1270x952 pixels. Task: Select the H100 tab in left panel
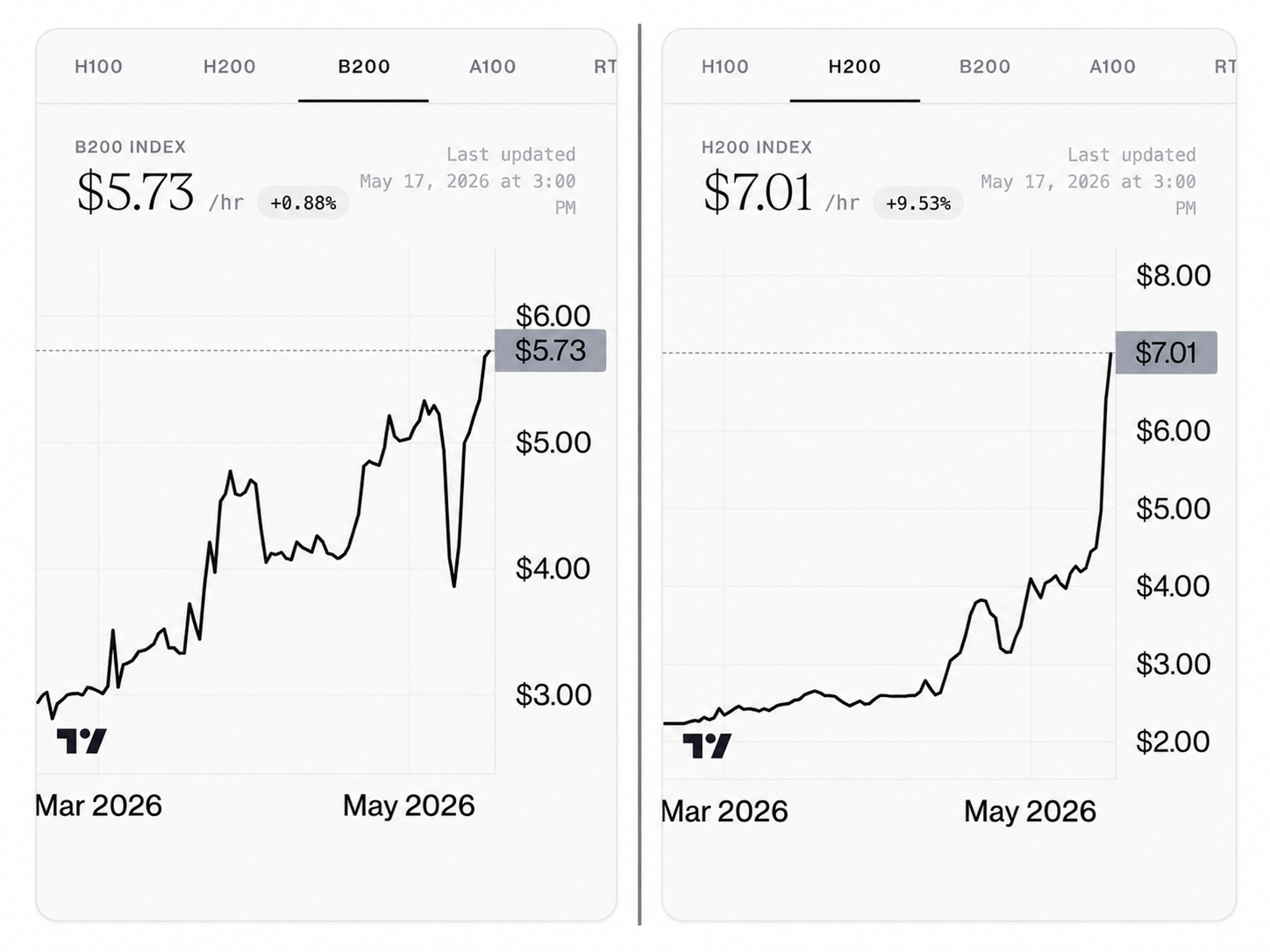tap(98, 67)
